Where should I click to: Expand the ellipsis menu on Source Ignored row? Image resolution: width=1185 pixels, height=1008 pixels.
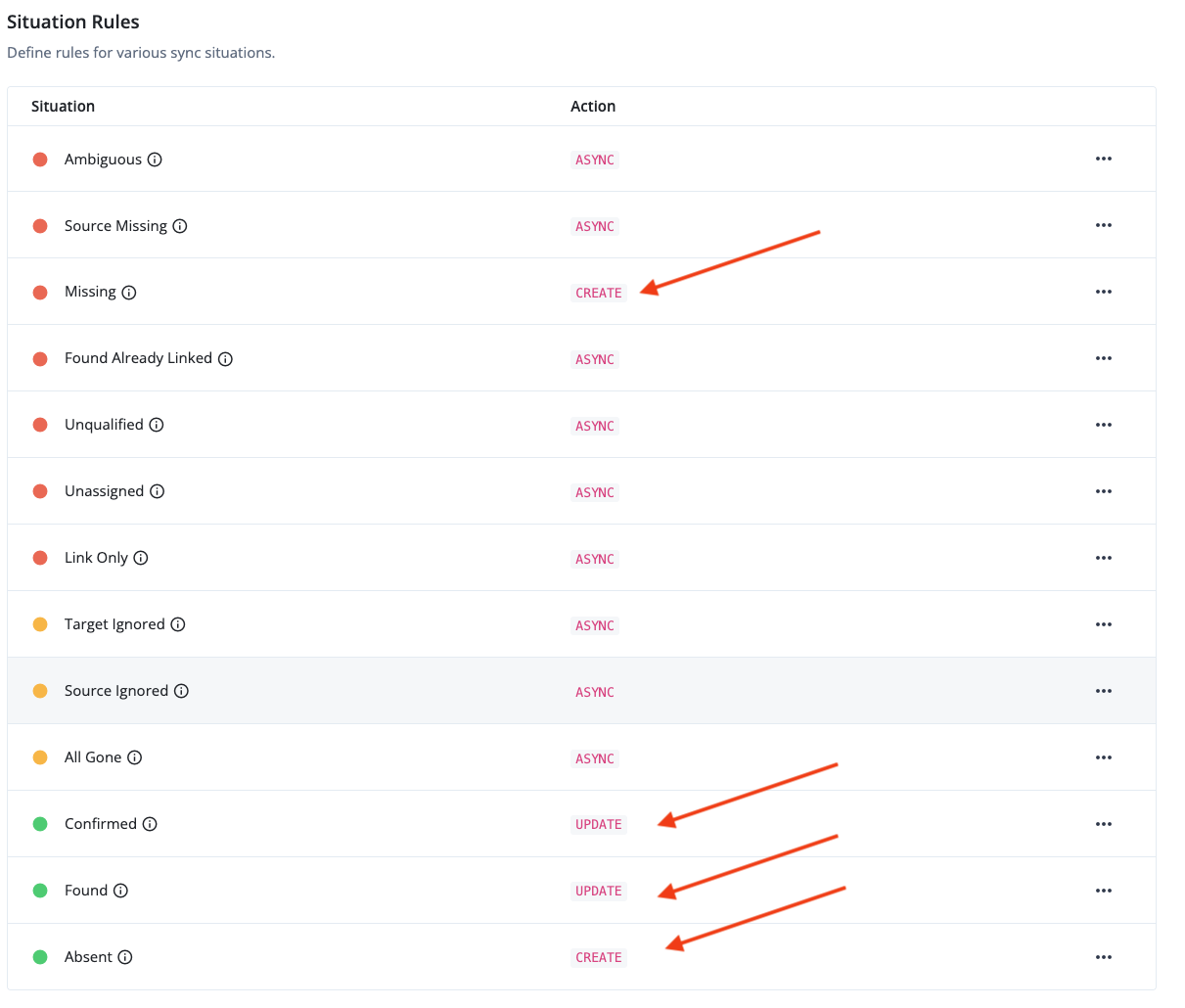tap(1104, 691)
